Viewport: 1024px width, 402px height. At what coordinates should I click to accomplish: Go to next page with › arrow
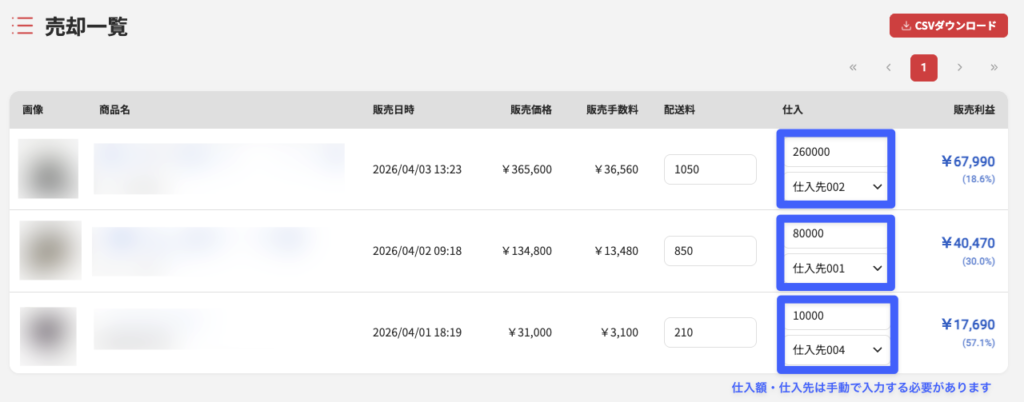[x=959, y=68]
